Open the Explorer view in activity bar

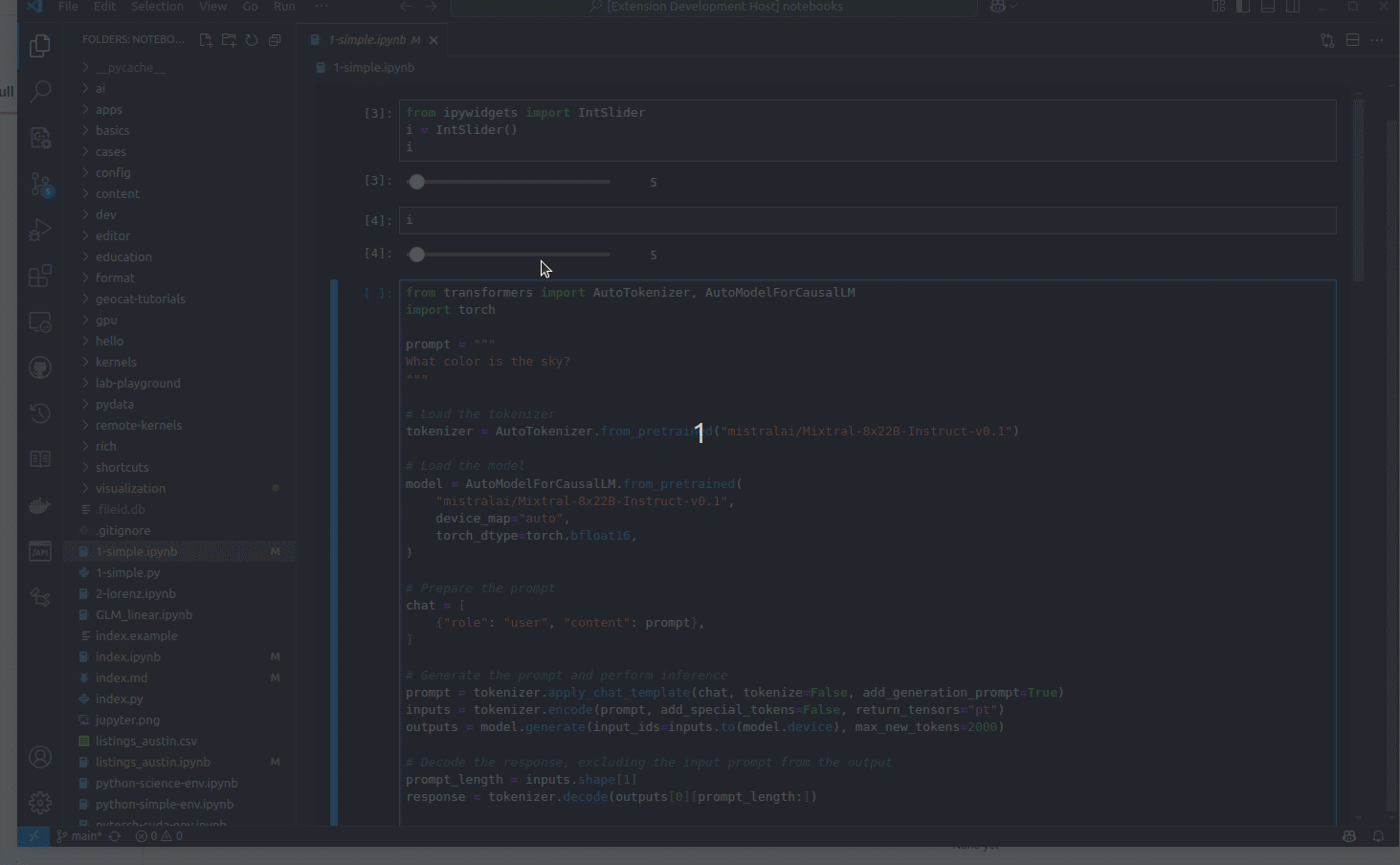(40, 46)
